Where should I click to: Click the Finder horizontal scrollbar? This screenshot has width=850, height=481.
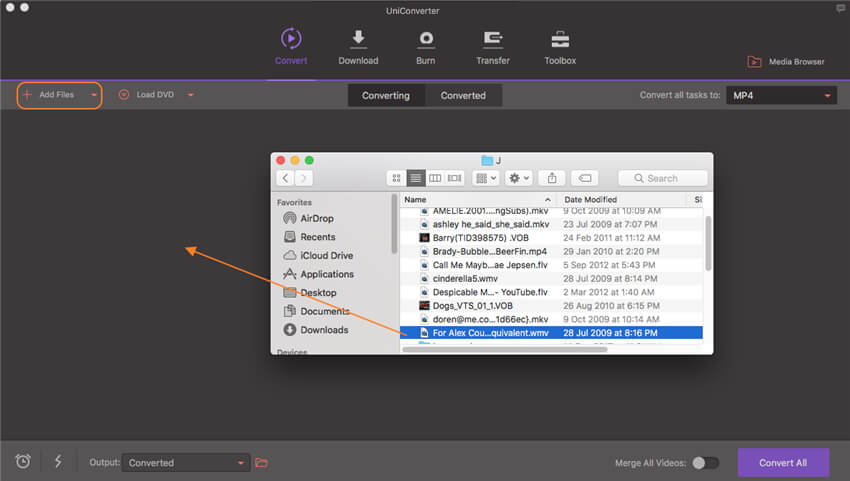(505, 350)
